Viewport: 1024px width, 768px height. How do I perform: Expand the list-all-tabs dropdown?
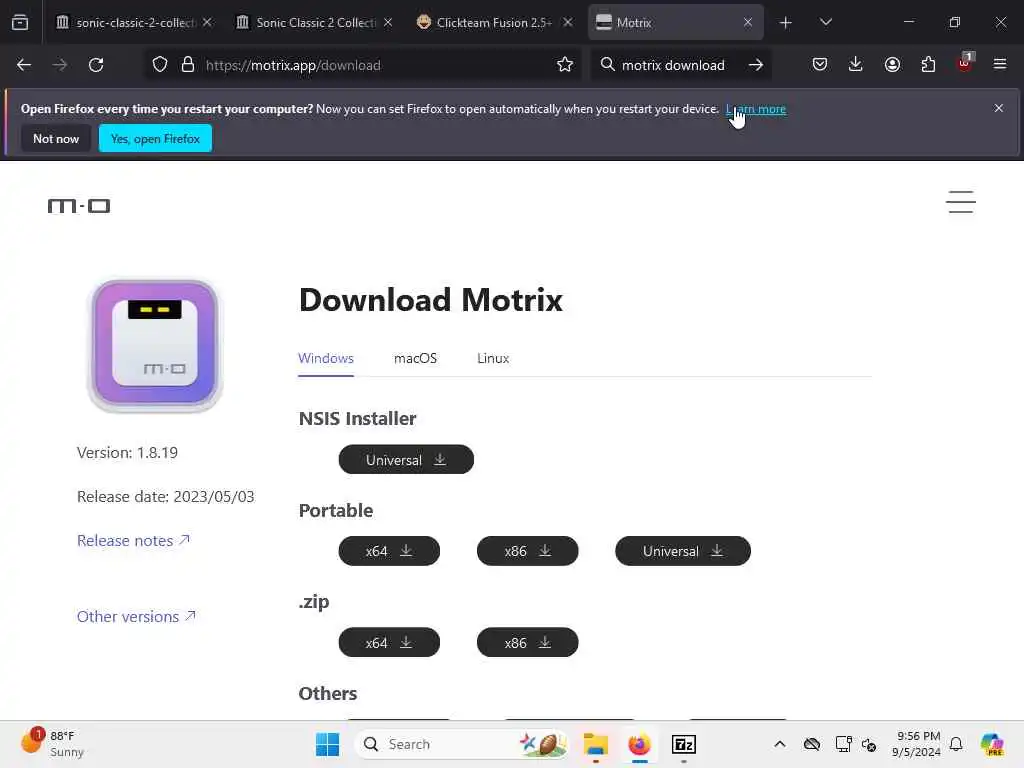pos(825,22)
